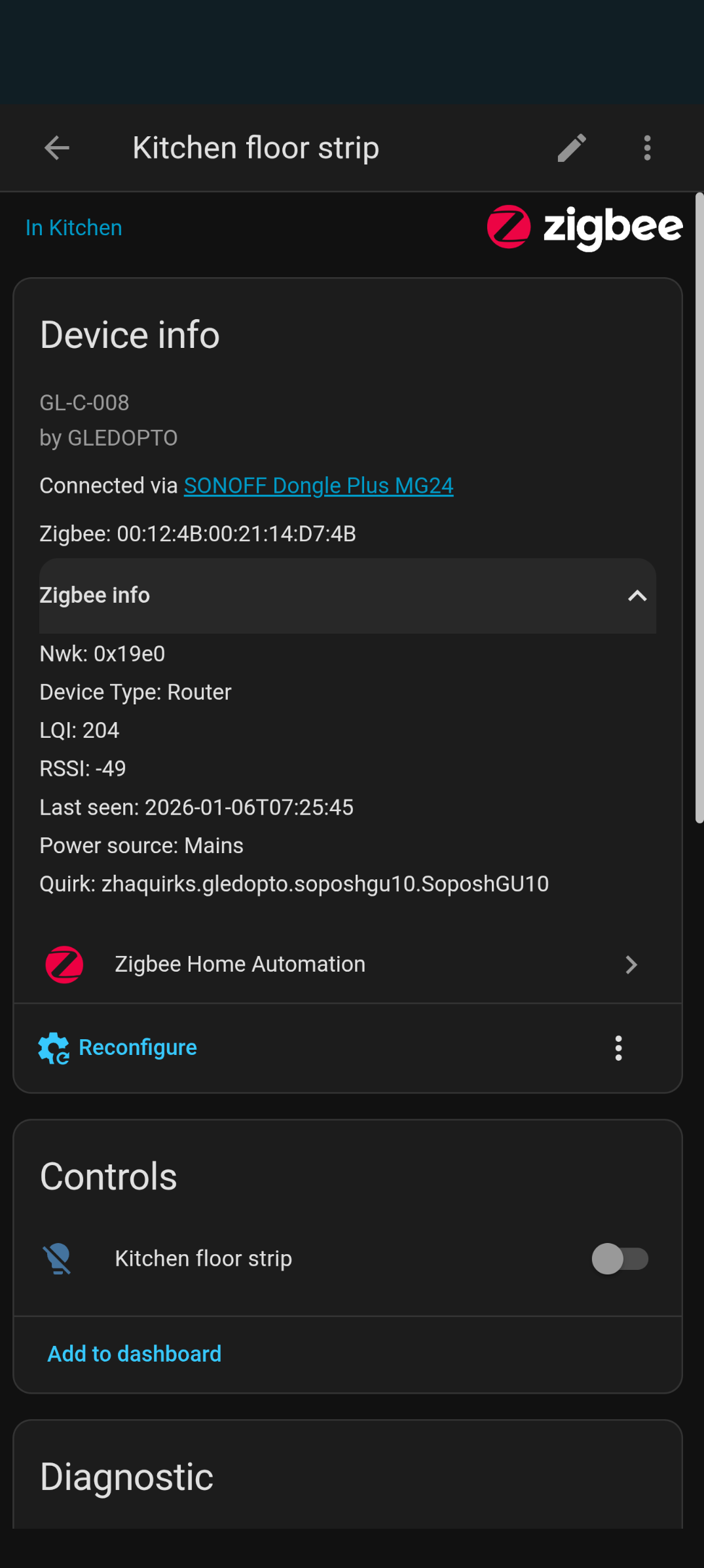
Task: Click the Kitchen floor strip control label
Action: tap(204, 1259)
